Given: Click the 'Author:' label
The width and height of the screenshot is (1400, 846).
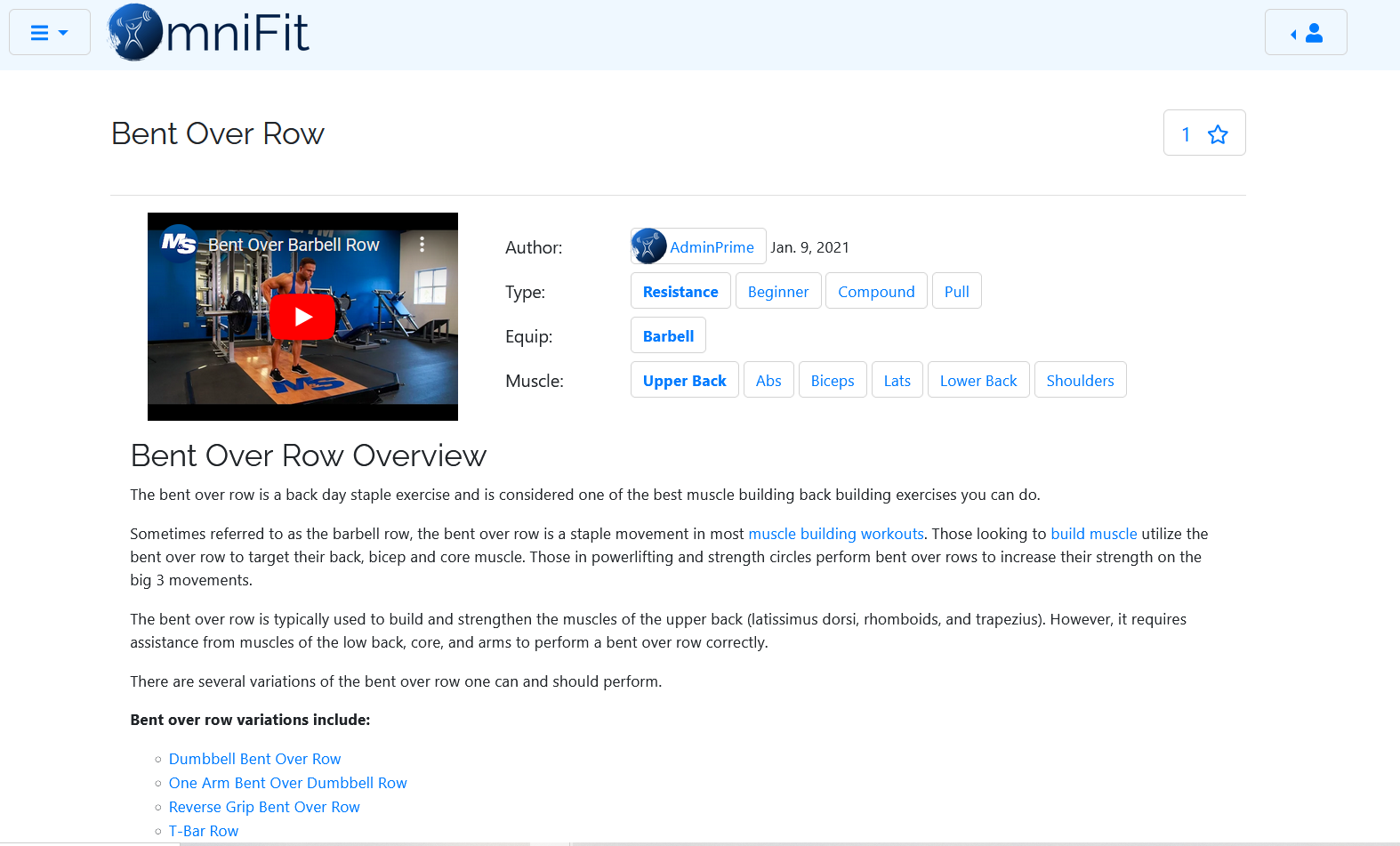Looking at the screenshot, I should (x=534, y=247).
